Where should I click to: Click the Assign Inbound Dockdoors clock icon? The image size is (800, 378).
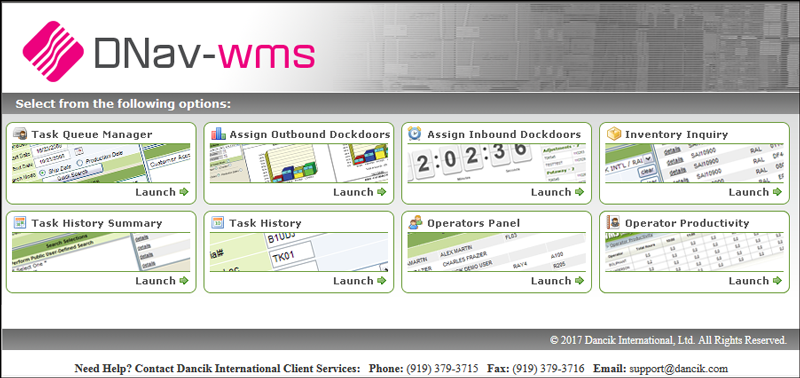pos(415,134)
